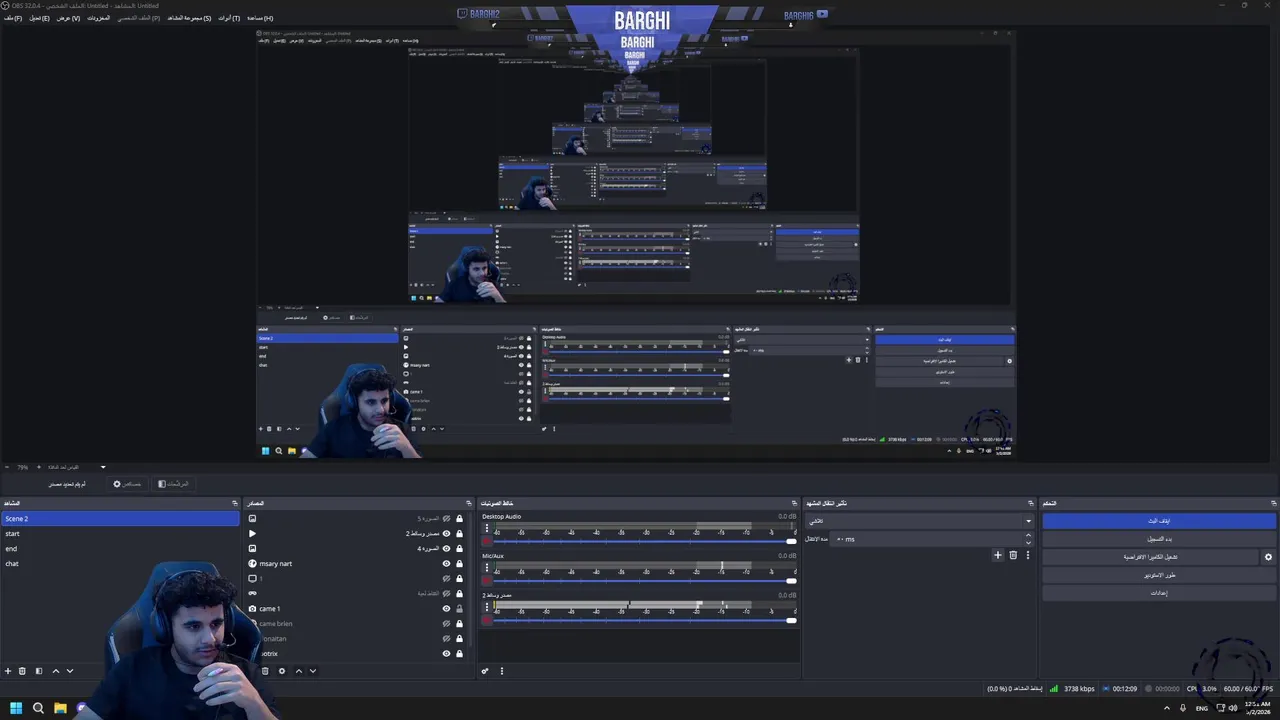Decrease transition duration with down stepper
This screenshot has width=1280, height=720.
(1028, 542)
